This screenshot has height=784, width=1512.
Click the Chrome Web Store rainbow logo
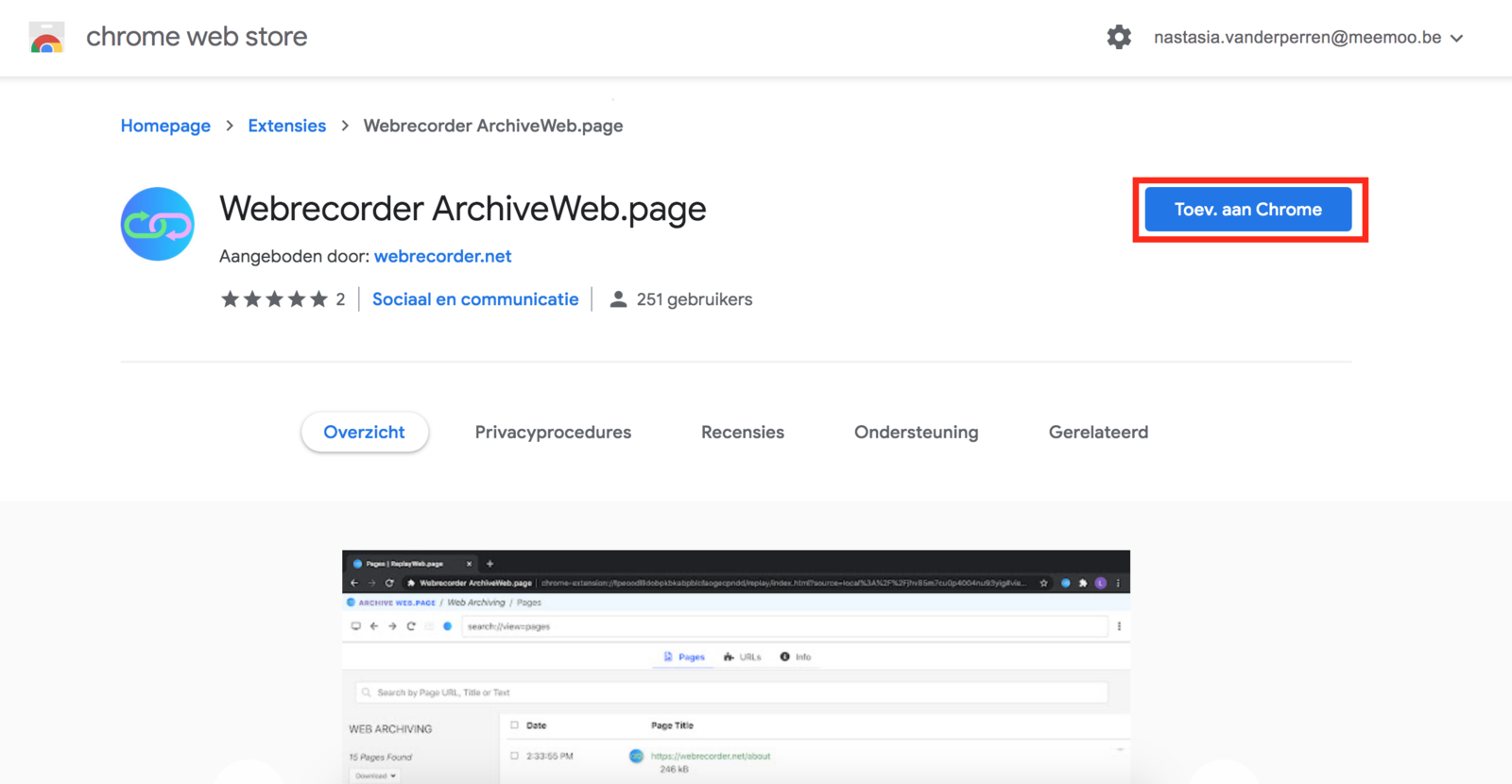(x=46, y=38)
